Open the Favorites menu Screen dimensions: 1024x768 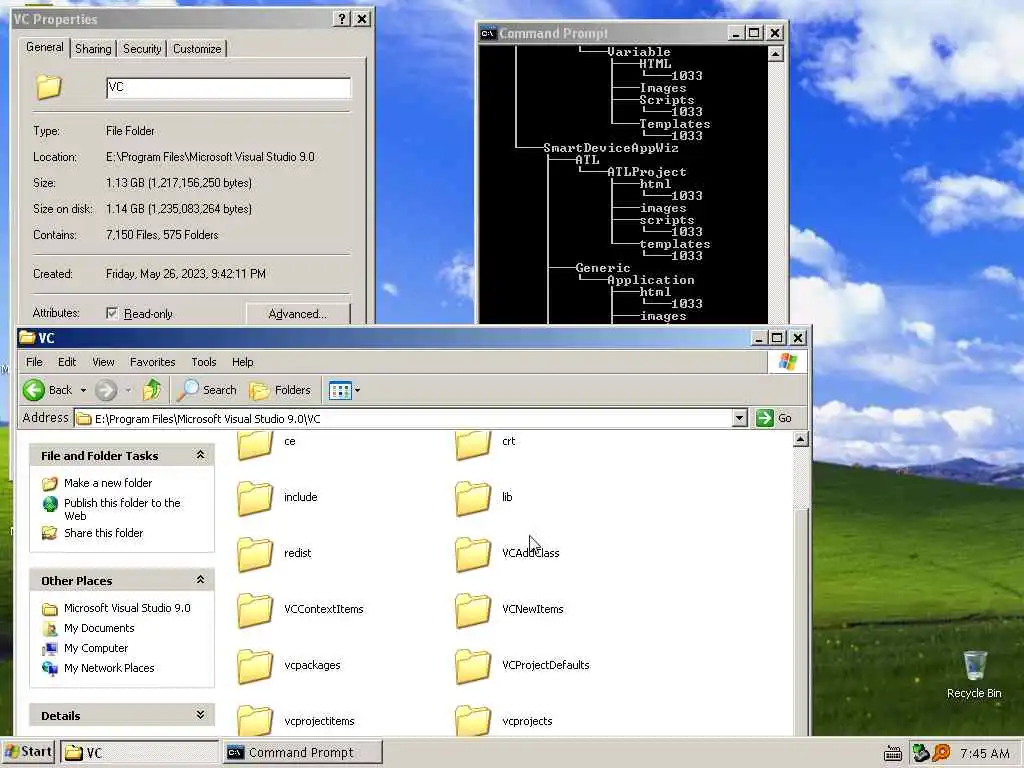[x=152, y=362]
